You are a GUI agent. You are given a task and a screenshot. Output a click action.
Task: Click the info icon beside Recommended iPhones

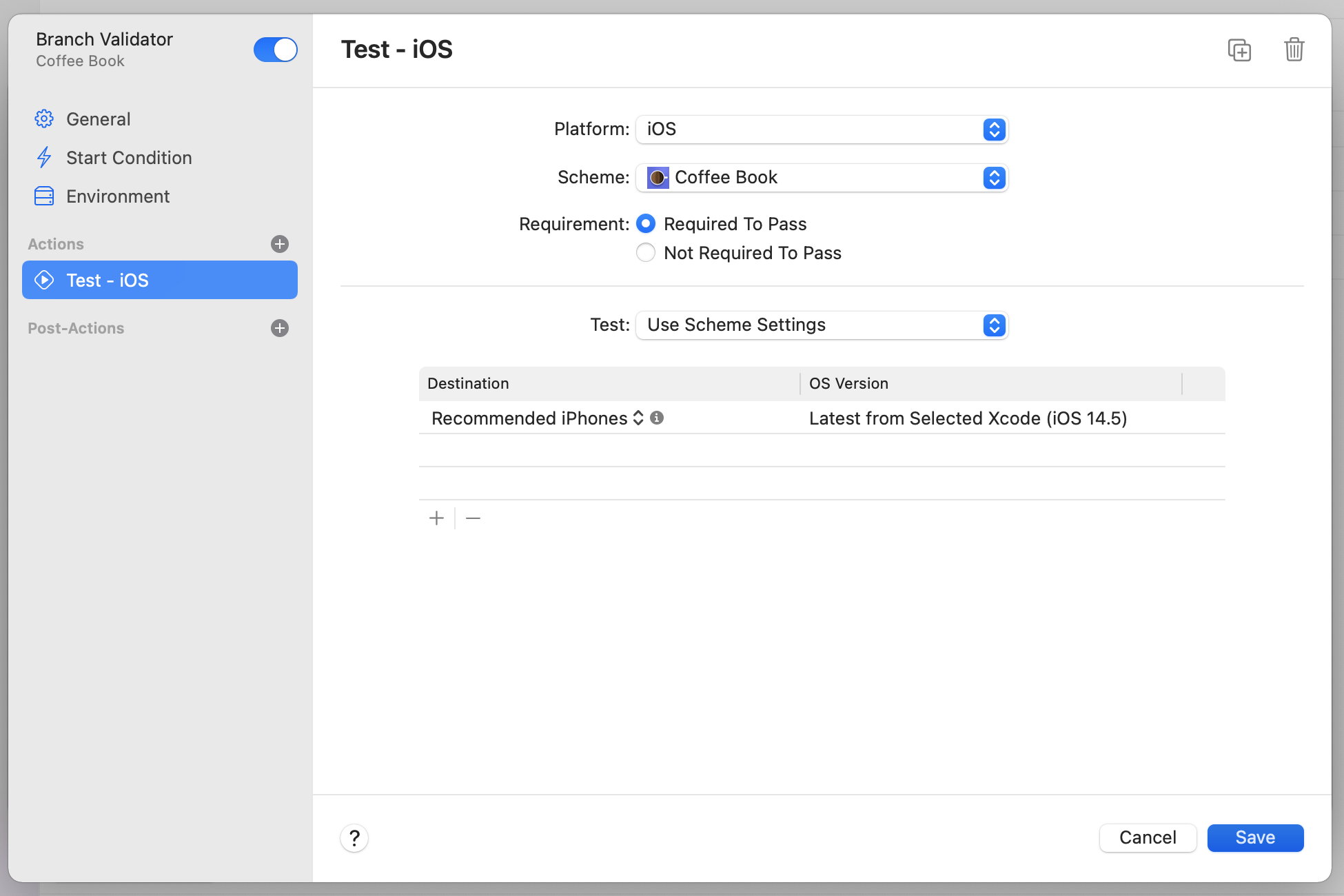click(657, 418)
